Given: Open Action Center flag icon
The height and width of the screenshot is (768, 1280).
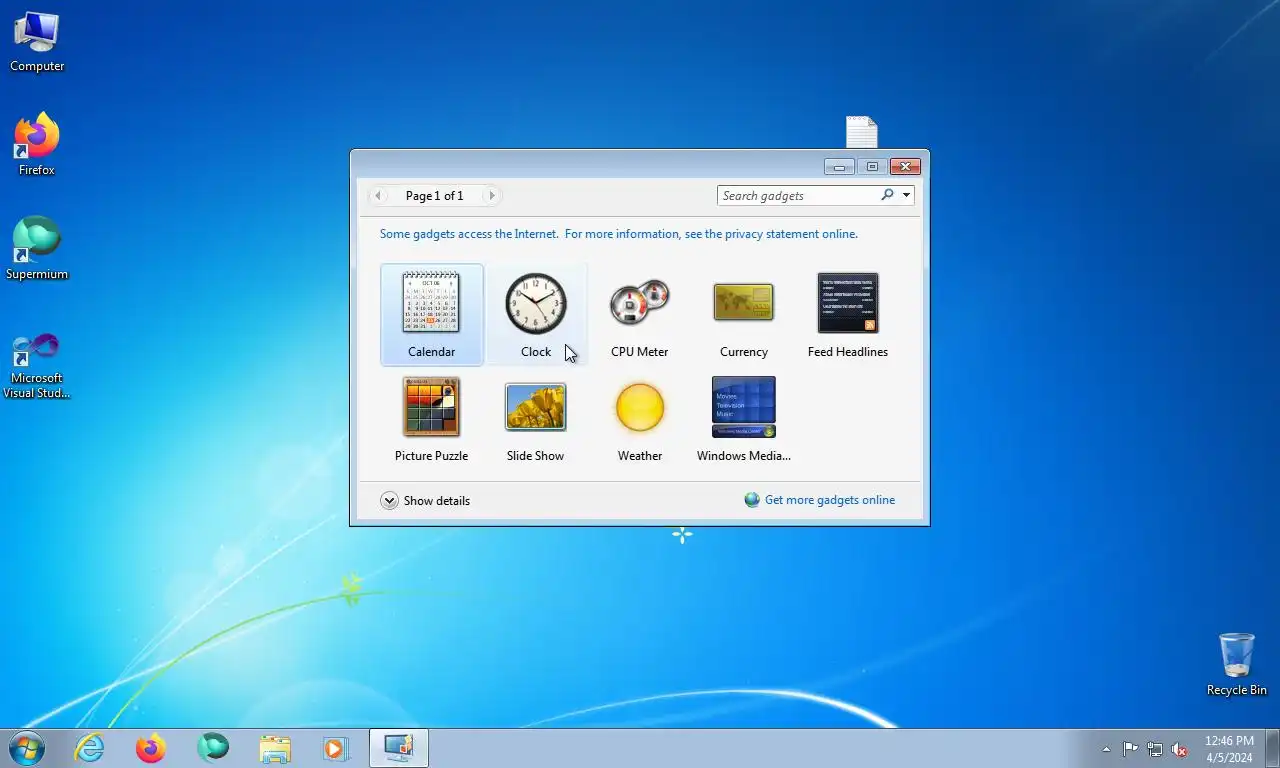Looking at the screenshot, I should tap(1130, 749).
